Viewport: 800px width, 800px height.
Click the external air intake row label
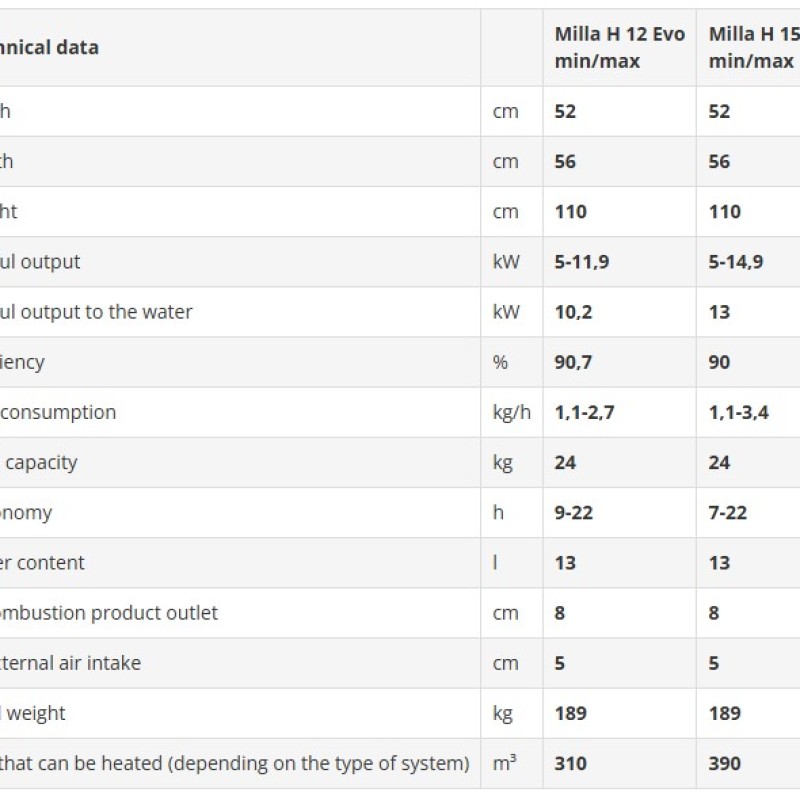71,663
